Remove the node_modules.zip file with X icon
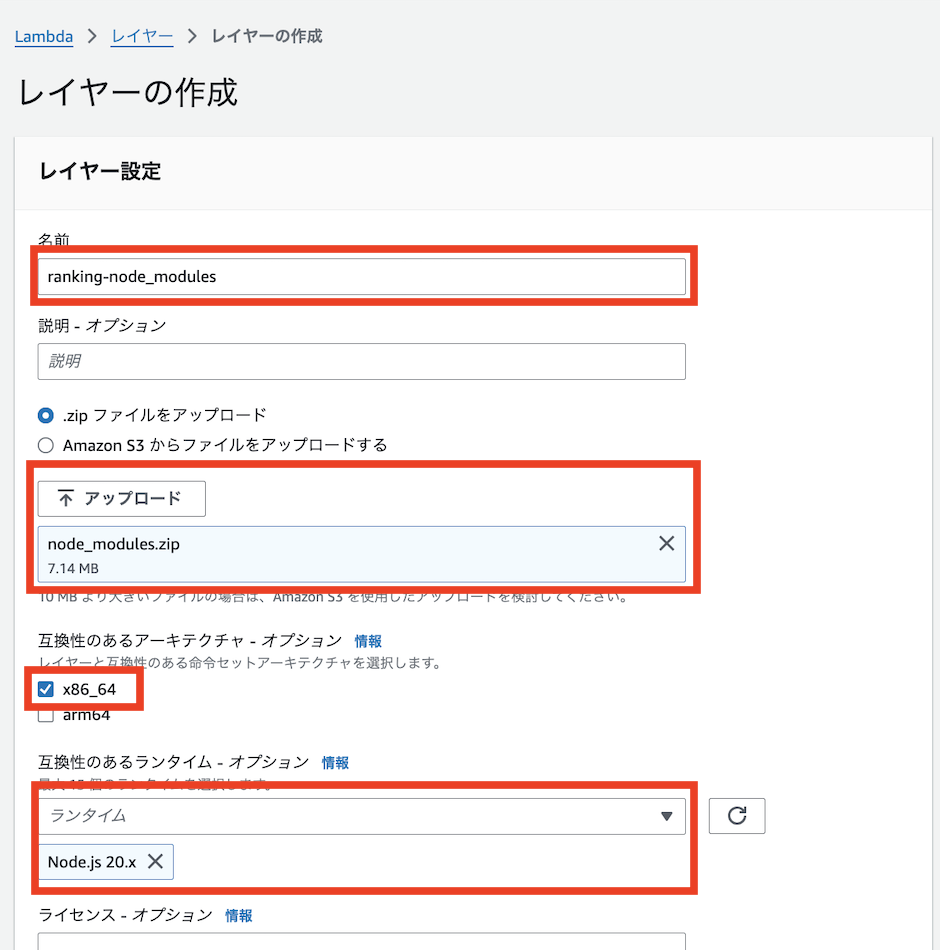 (666, 544)
